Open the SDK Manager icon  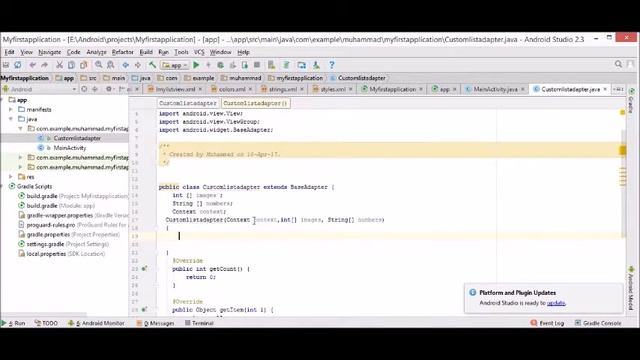(x=316, y=65)
